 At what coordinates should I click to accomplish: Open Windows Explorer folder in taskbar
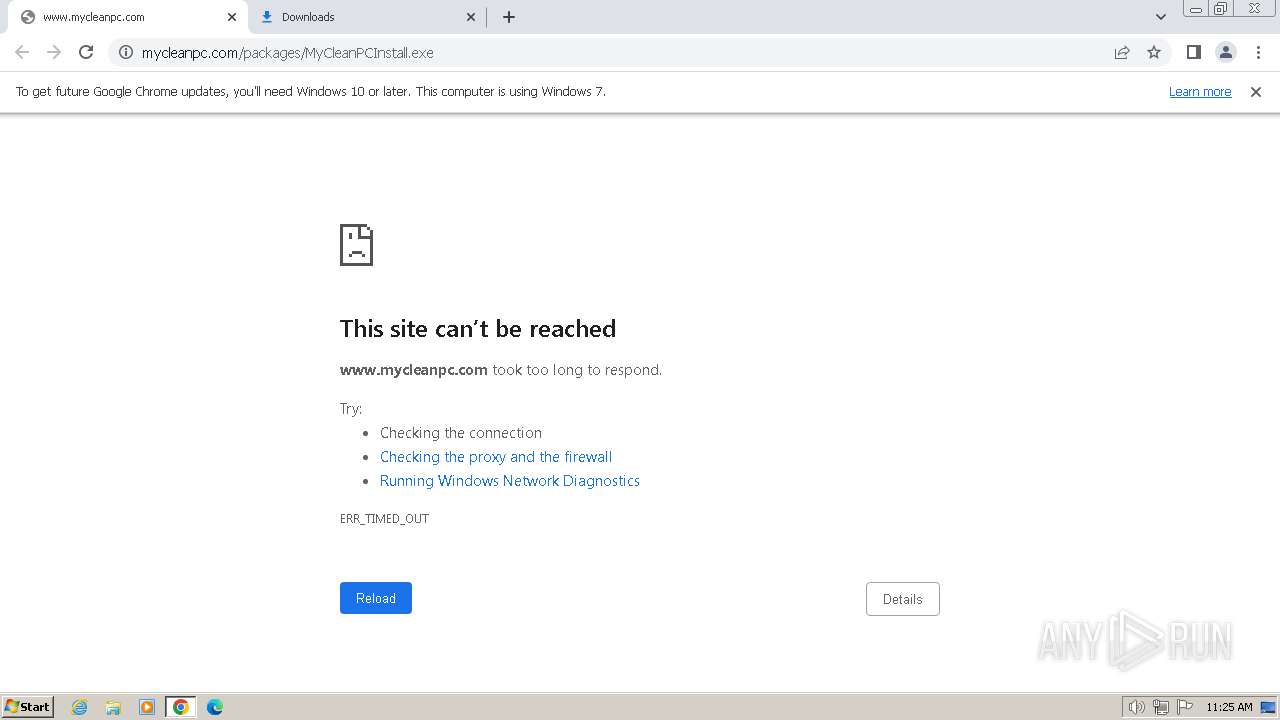tap(113, 707)
